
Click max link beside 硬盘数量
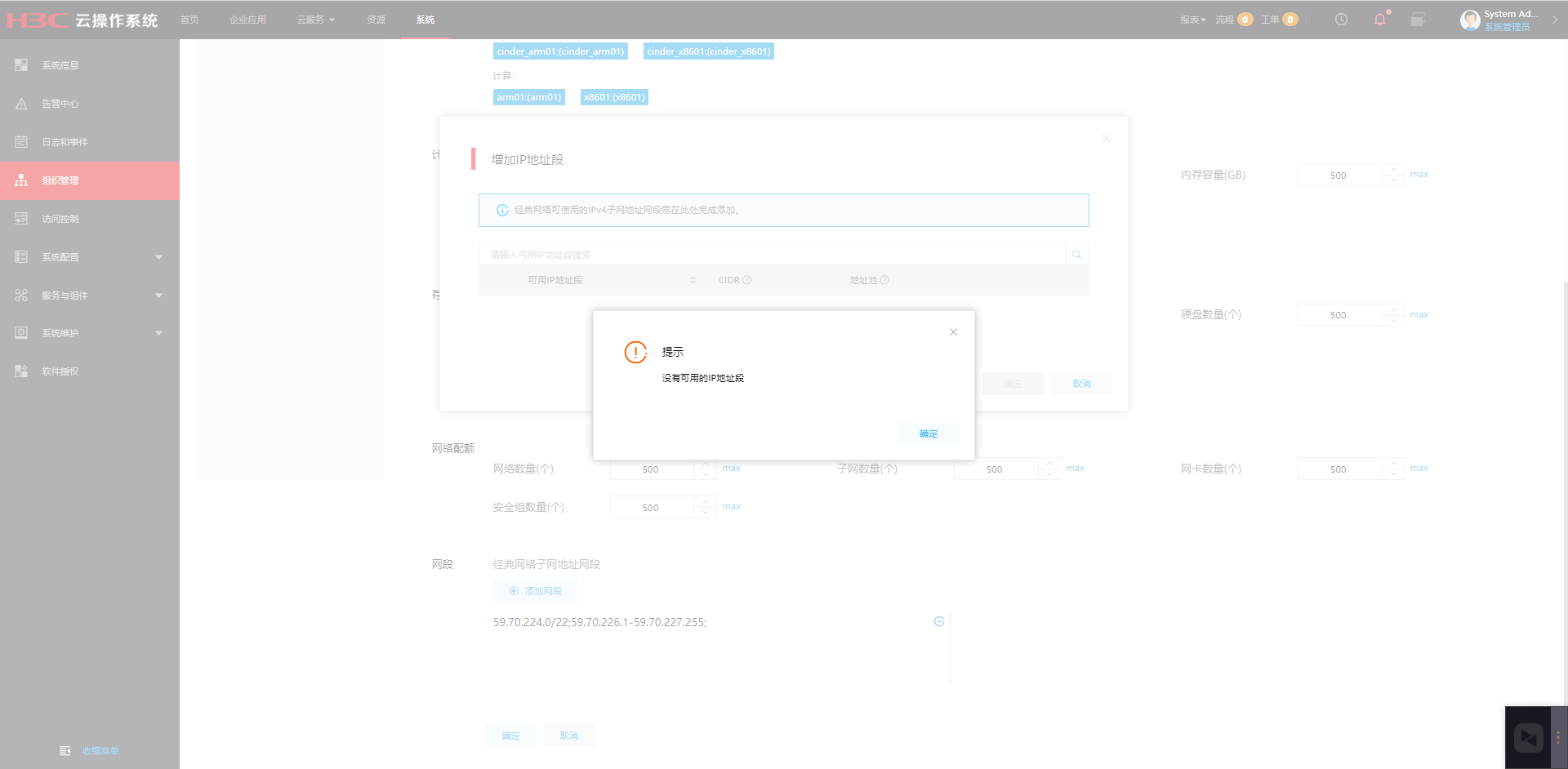point(1419,314)
